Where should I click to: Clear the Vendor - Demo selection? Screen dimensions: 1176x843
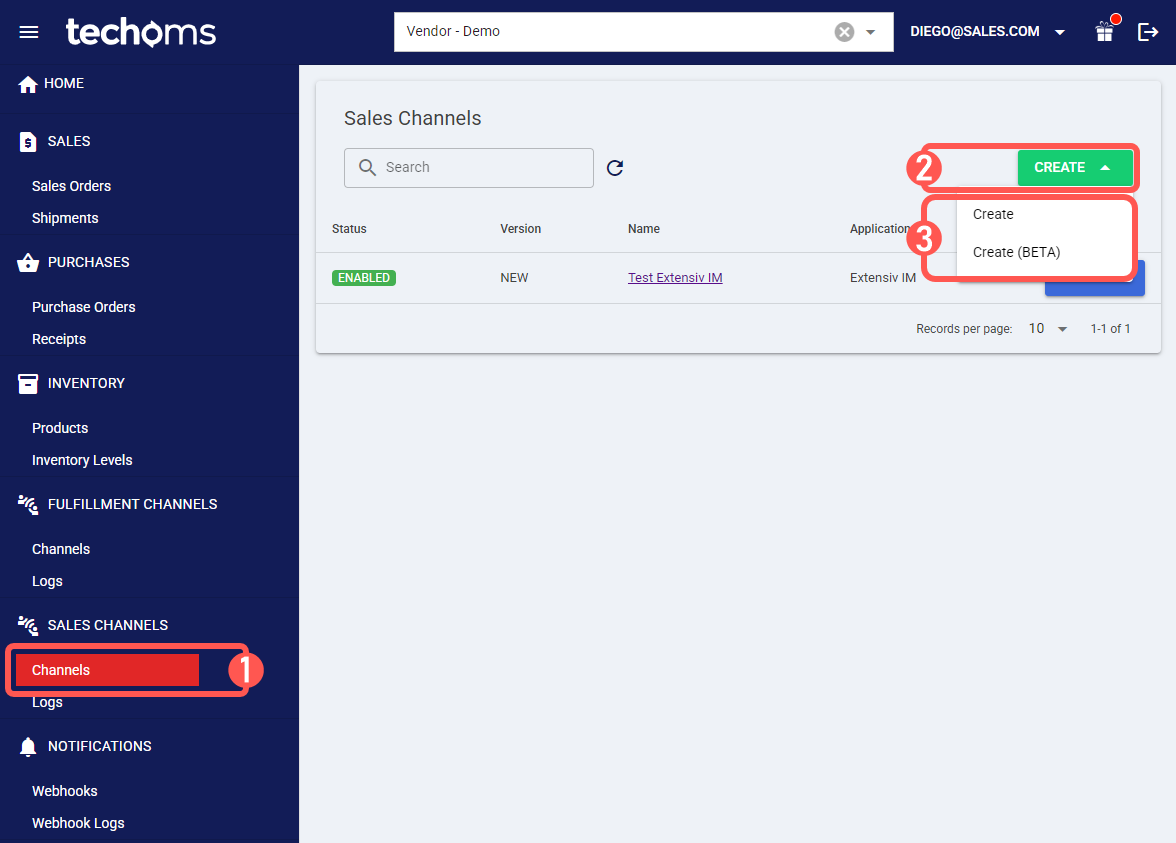(844, 32)
